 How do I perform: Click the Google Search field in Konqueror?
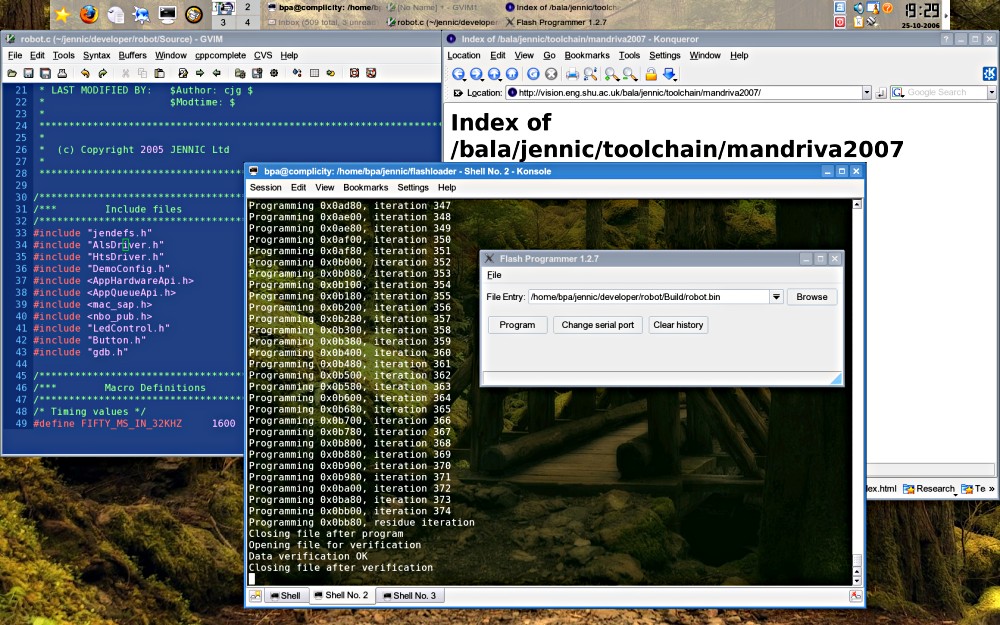946,92
